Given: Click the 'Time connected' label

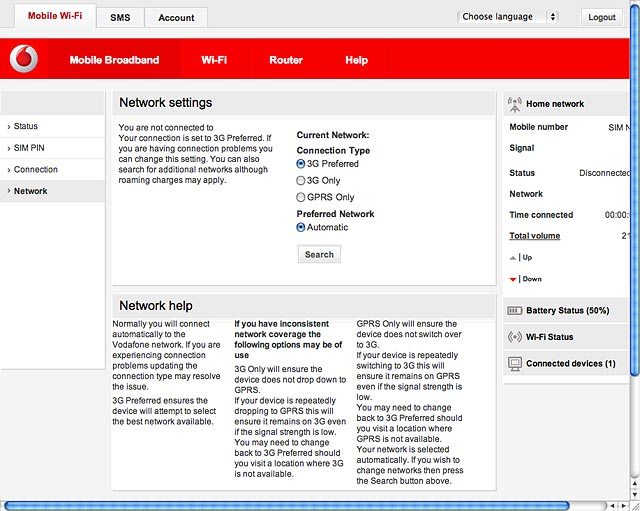Looking at the screenshot, I should click(x=541, y=215).
